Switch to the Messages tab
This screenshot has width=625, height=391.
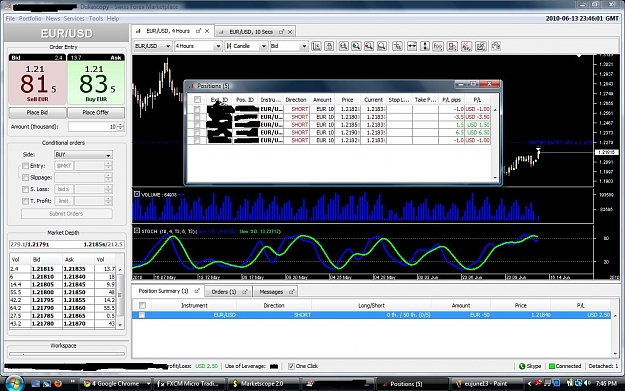pos(271,292)
